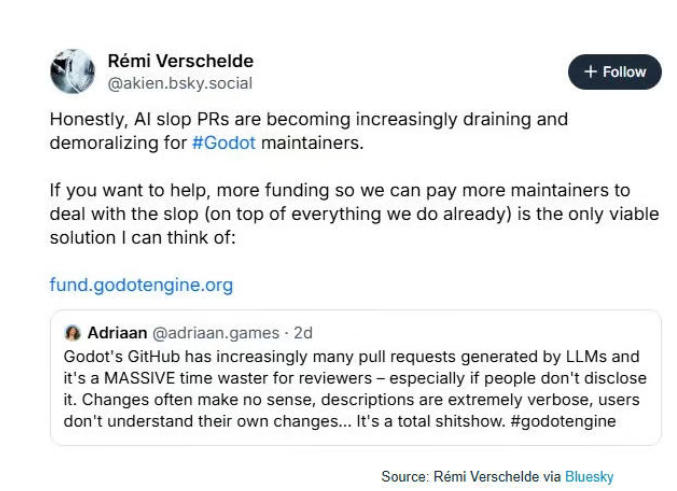Viewport: 677px width, 491px height.
Task: Click the @akien.bsky.social handle
Action: 179,83
